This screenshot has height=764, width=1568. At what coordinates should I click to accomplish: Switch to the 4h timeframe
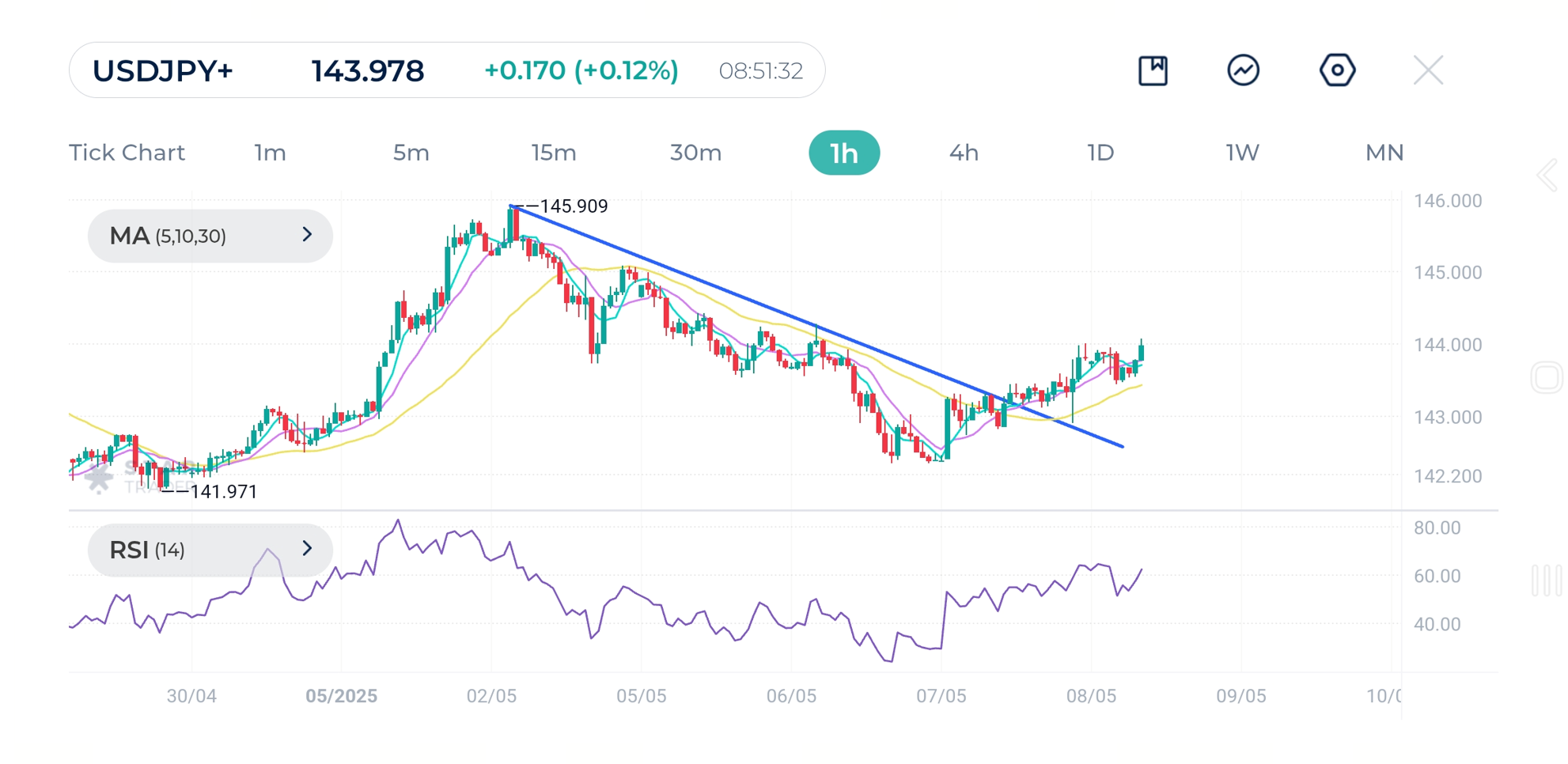pos(964,153)
